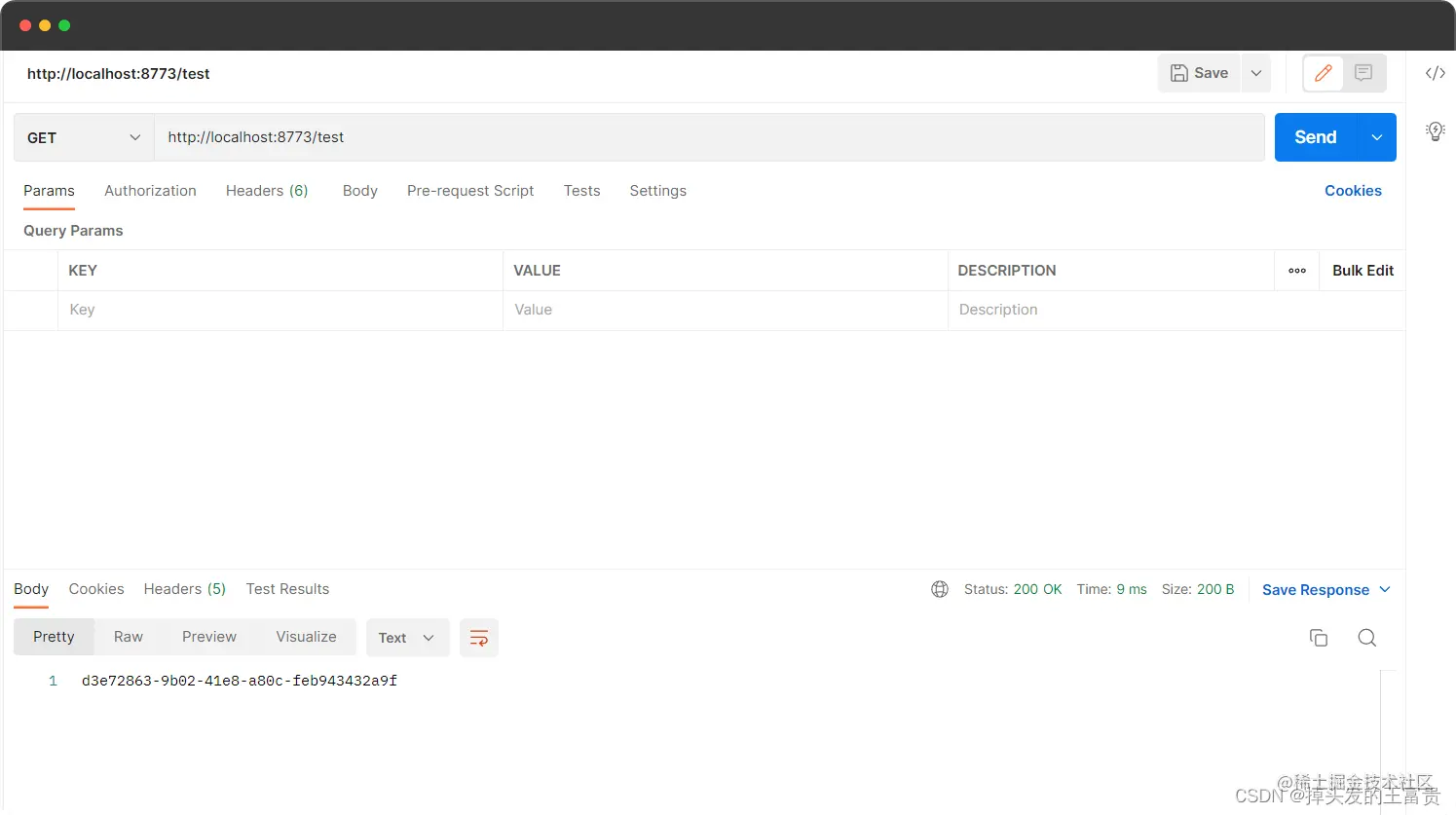This screenshot has height=815, width=1456.
Task: Search the response with the magnifier icon
Action: tap(1367, 638)
